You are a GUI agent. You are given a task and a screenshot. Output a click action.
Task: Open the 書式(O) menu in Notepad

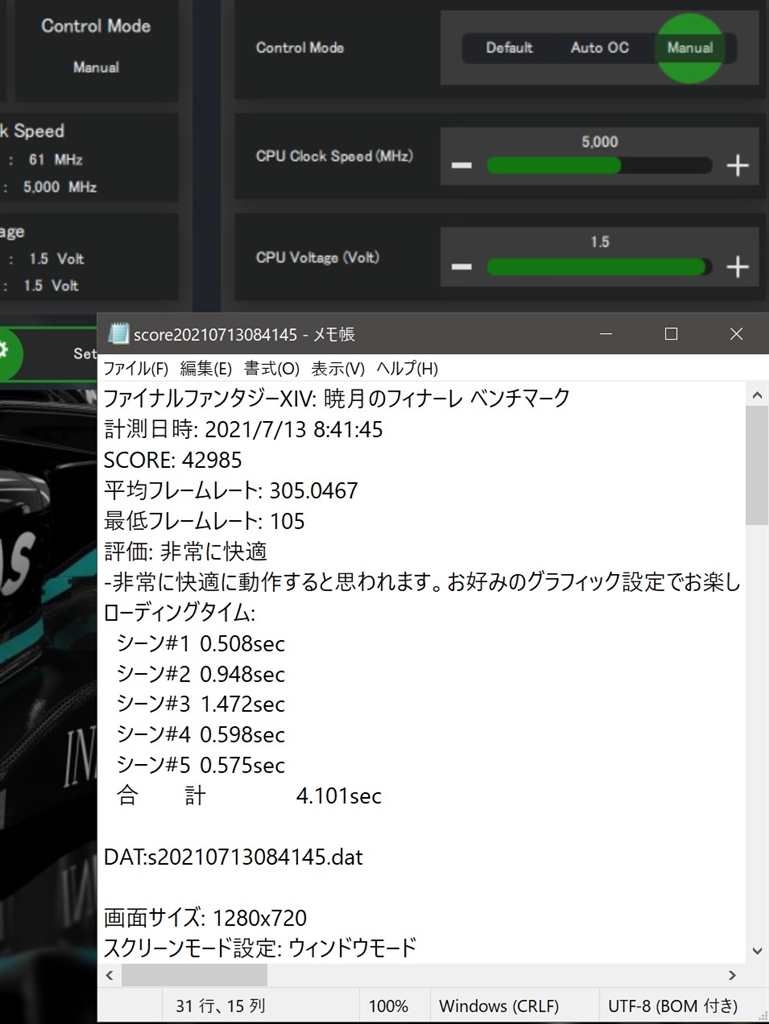272,368
